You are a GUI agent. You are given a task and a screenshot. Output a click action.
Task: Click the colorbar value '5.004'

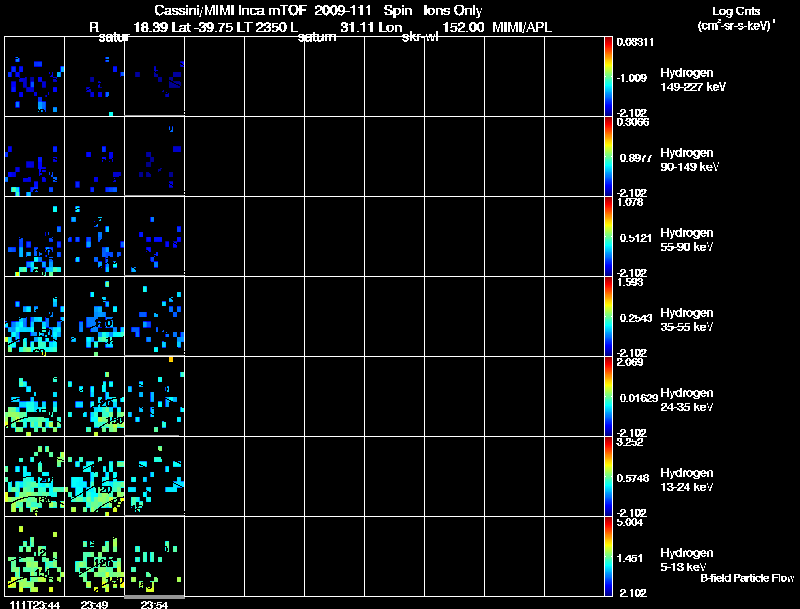pos(630,522)
